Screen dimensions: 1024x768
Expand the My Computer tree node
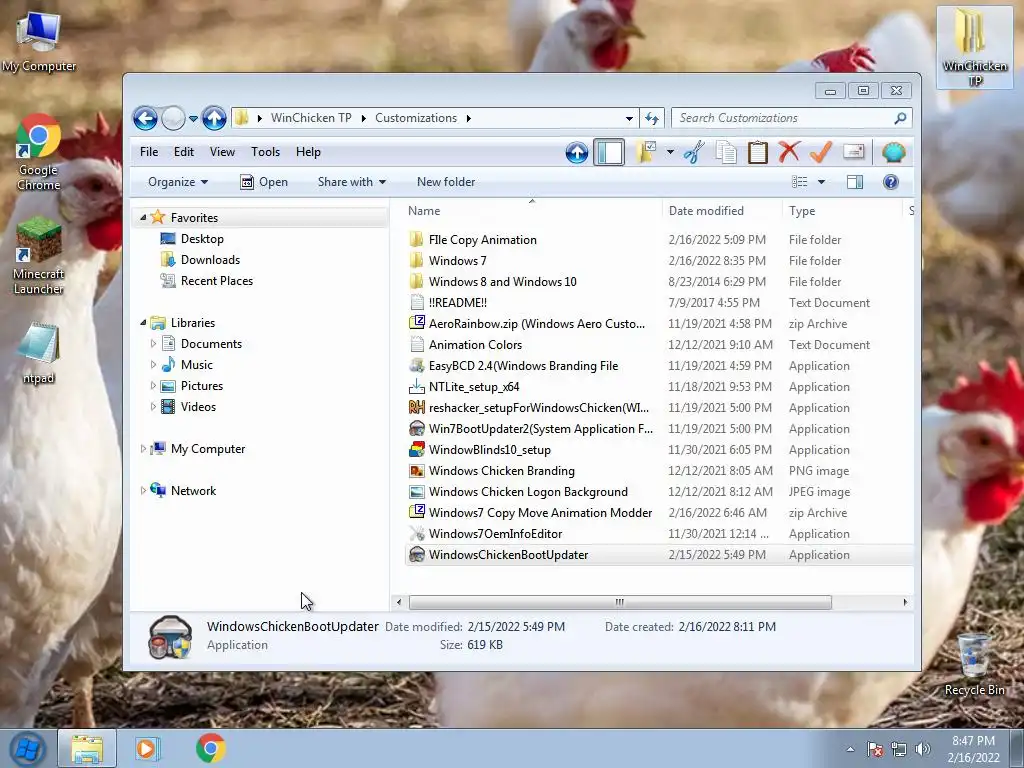tap(143, 449)
